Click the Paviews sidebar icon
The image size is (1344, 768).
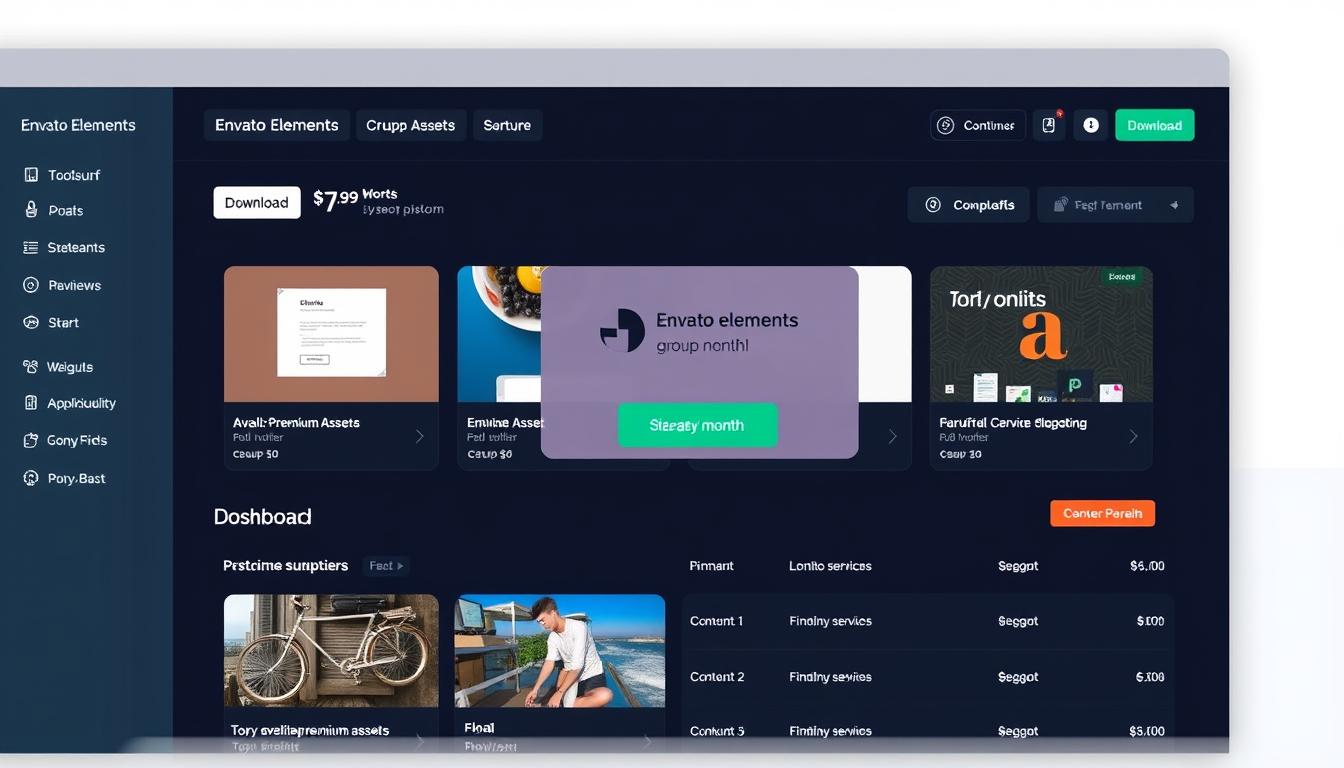[x=31, y=285]
